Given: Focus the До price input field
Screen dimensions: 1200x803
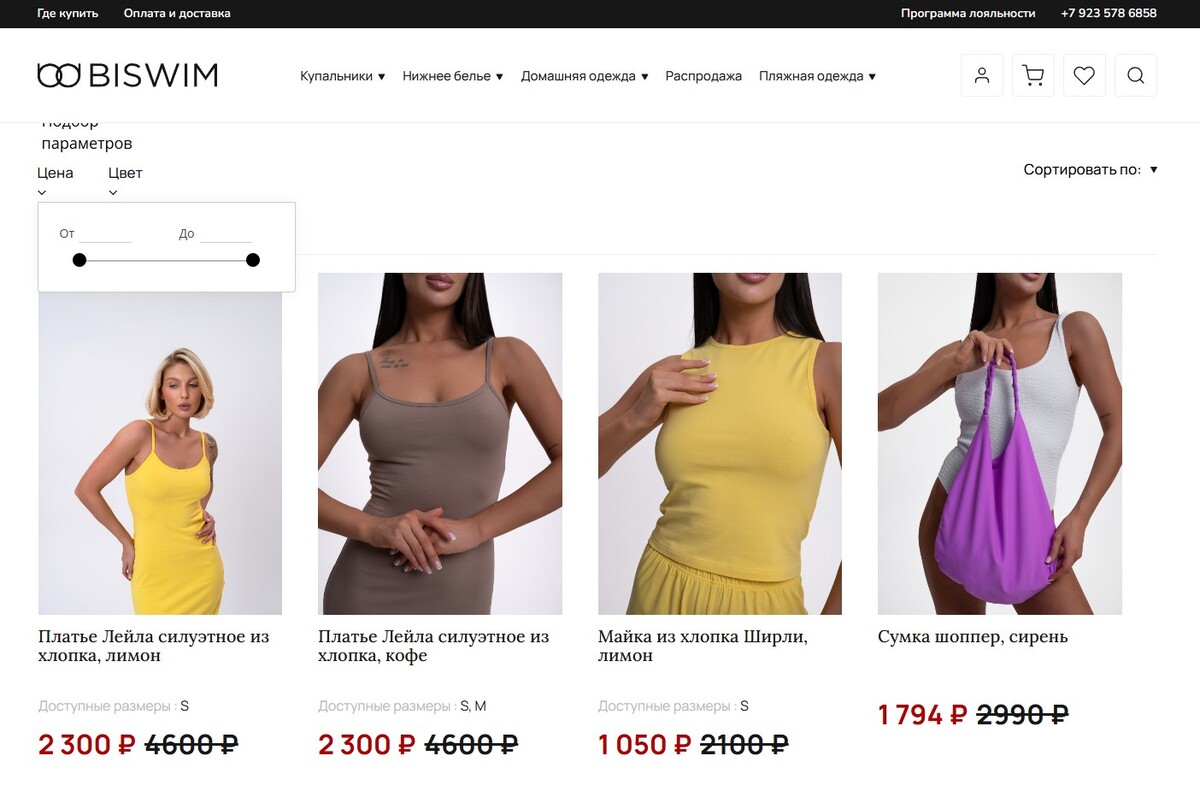Looking at the screenshot, I should 226,233.
